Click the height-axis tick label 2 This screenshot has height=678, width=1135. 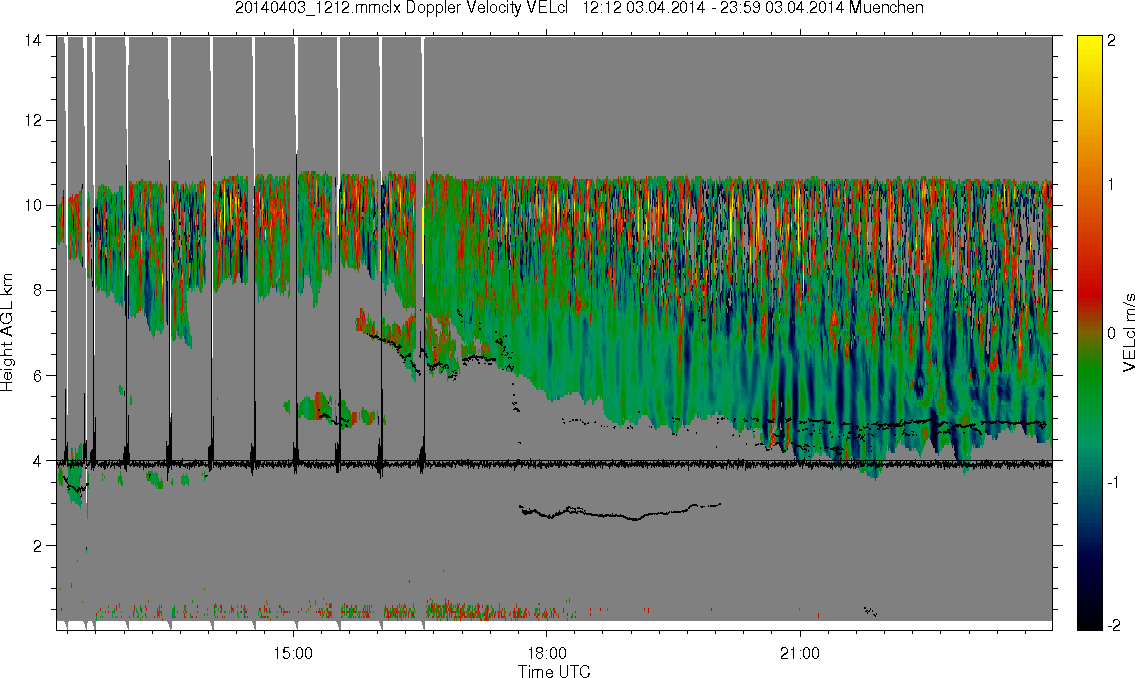tap(37, 546)
